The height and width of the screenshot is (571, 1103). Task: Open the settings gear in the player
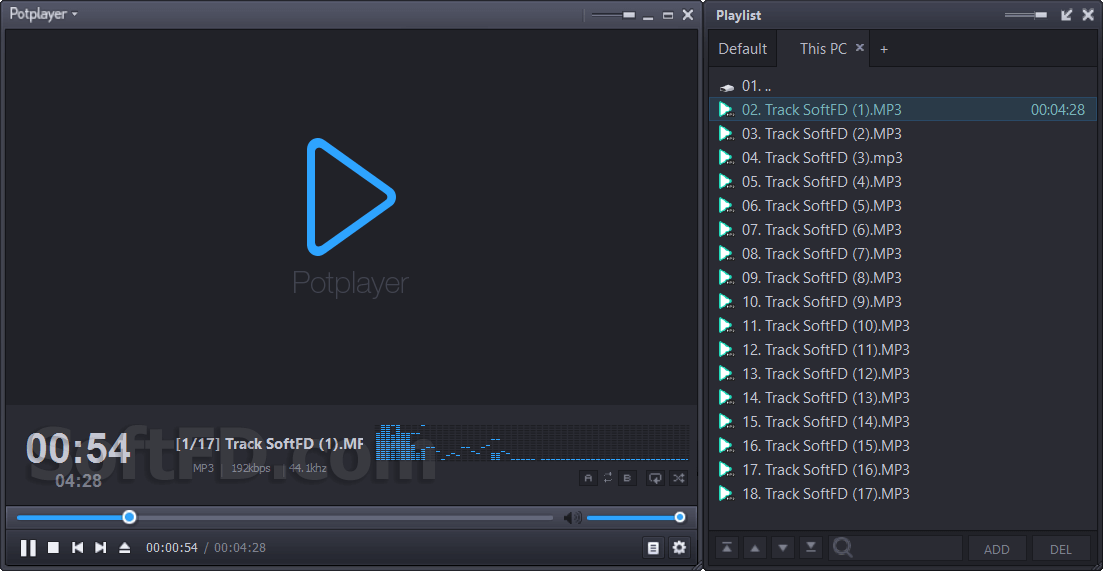pos(679,548)
